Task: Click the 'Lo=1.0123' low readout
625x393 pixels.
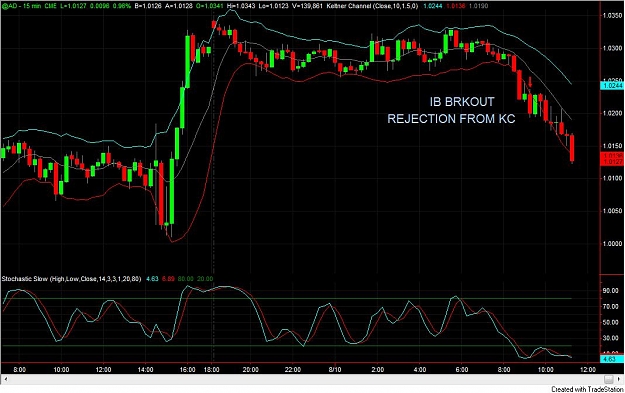Action: click(x=273, y=6)
